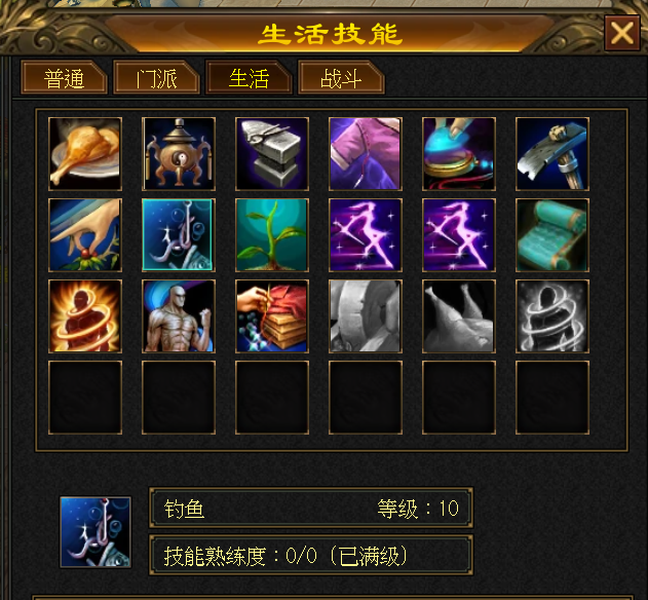Click the anvil forging skill icon
Viewport: 648px width, 600px height.
(272, 154)
